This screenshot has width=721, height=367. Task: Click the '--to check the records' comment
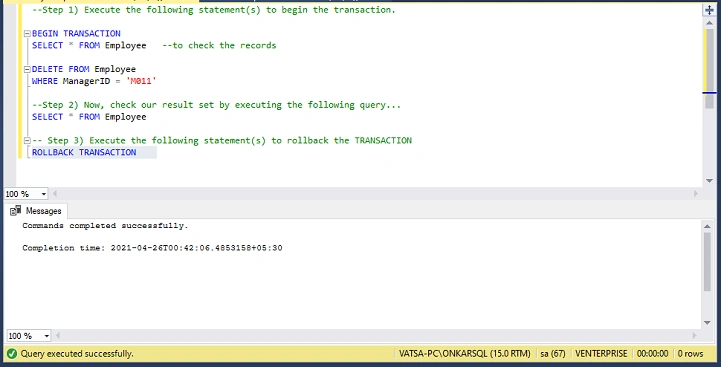point(219,46)
